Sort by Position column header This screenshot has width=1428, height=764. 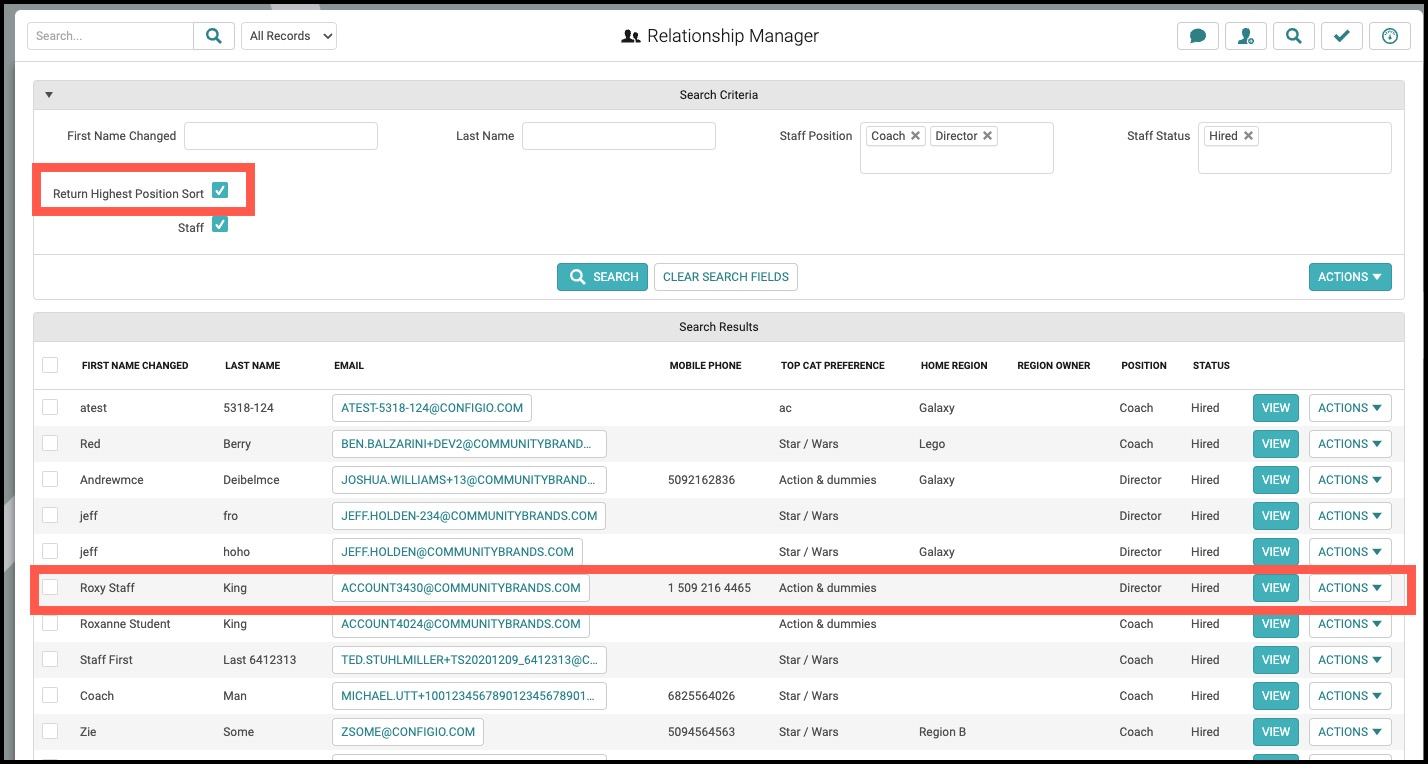pyautogui.click(x=1144, y=366)
